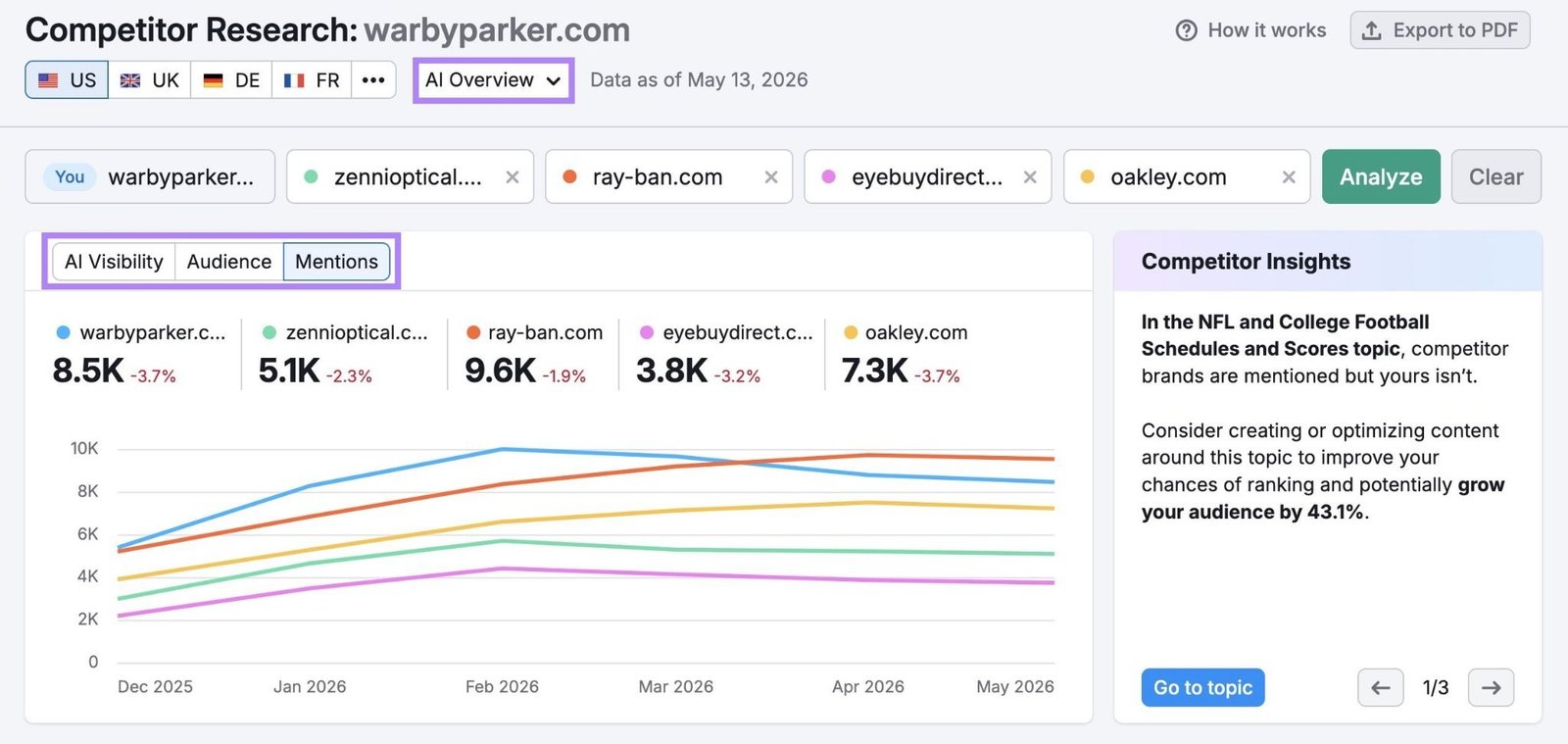Viewport: 1568px width, 744px height.
Task: Click the You badge
Action: [70, 177]
